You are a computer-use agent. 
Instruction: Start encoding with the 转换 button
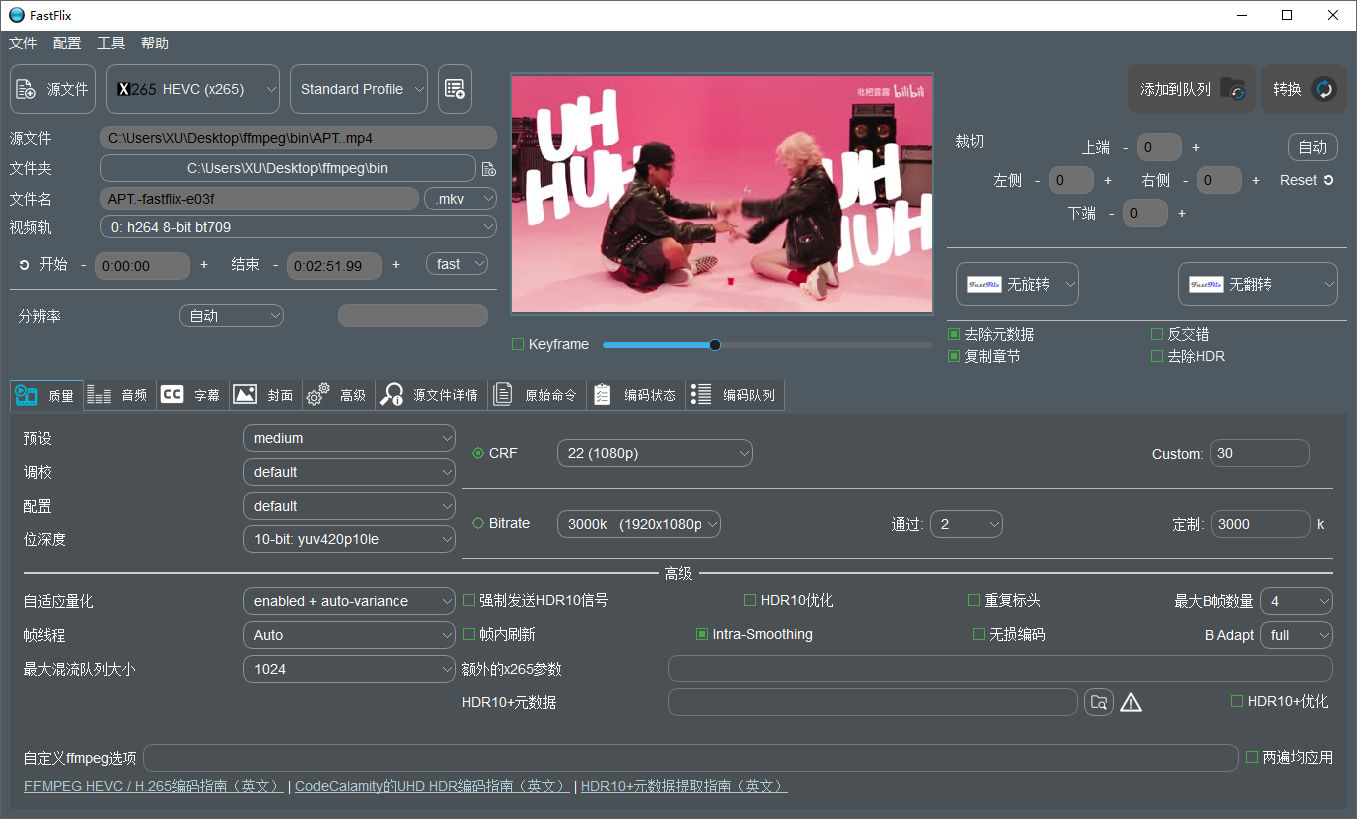[x=1304, y=89]
